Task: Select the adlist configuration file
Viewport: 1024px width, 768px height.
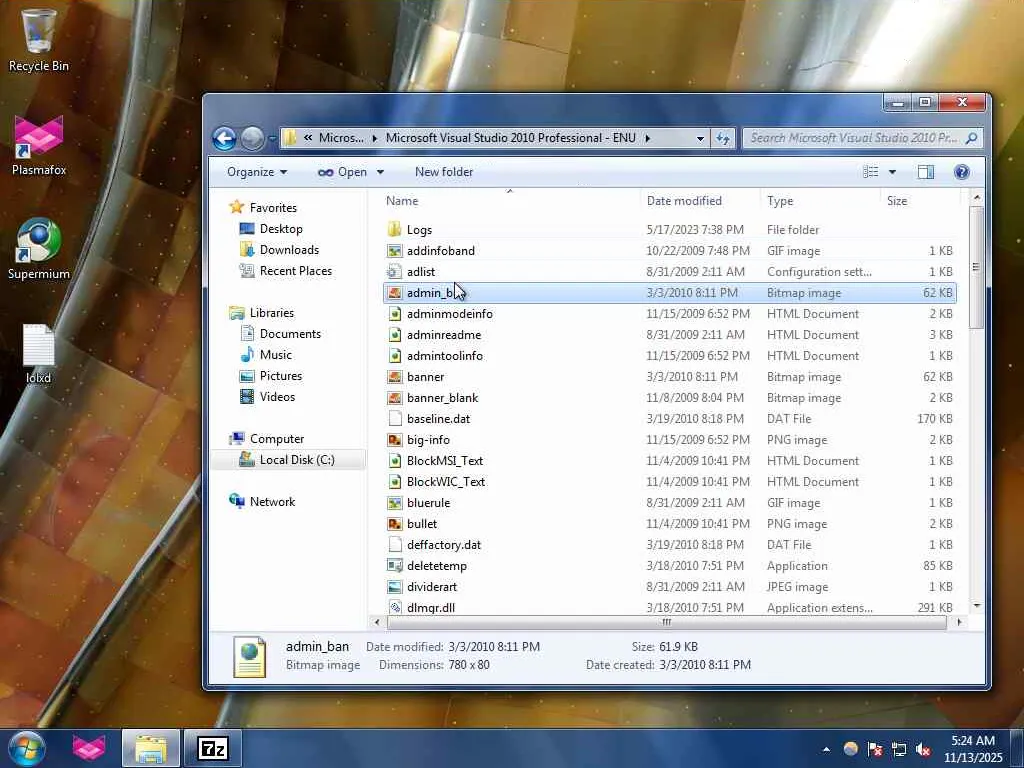Action: (669, 272)
